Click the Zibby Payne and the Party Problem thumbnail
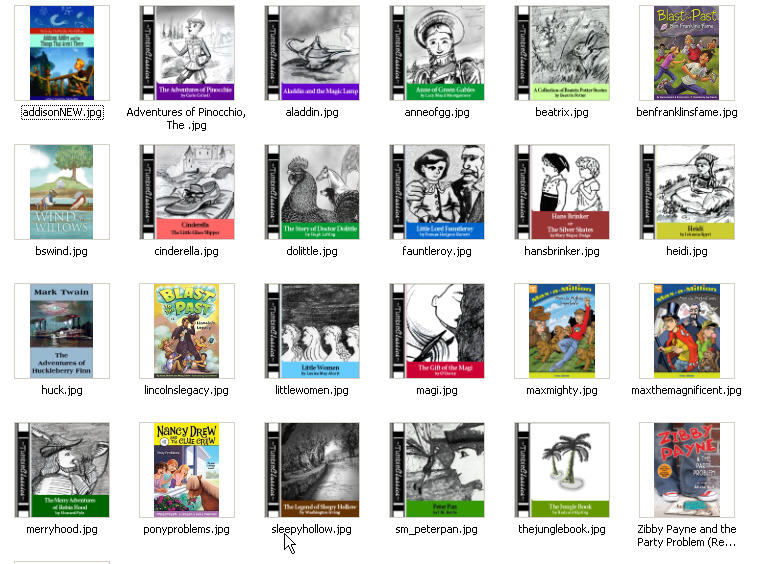This screenshot has width=760, height=564. tap(687, 470)
